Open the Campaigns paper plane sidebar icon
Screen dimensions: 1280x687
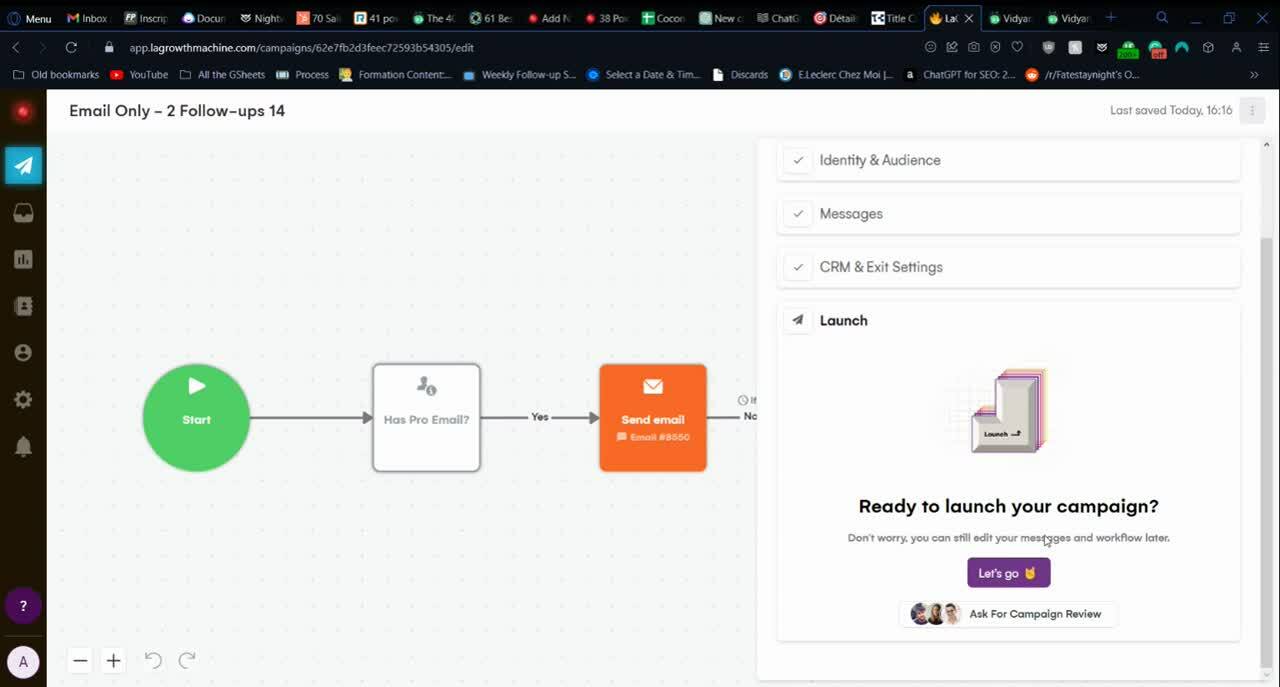(x=23, y=166)
